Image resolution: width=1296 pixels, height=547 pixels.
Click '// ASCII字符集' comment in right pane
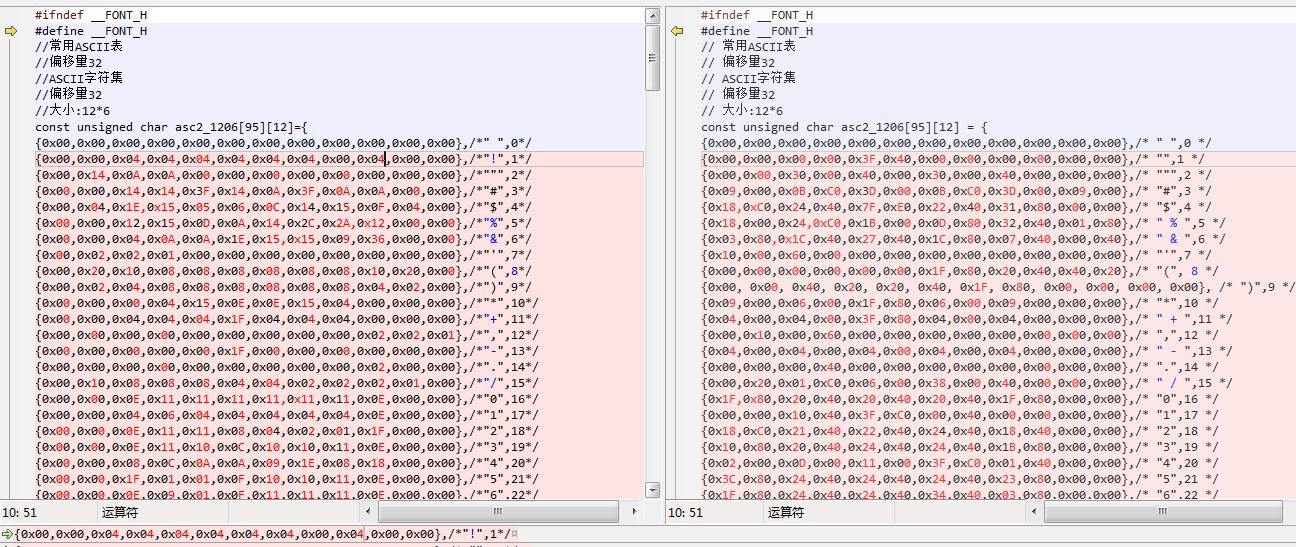click(x=748, y=79)
